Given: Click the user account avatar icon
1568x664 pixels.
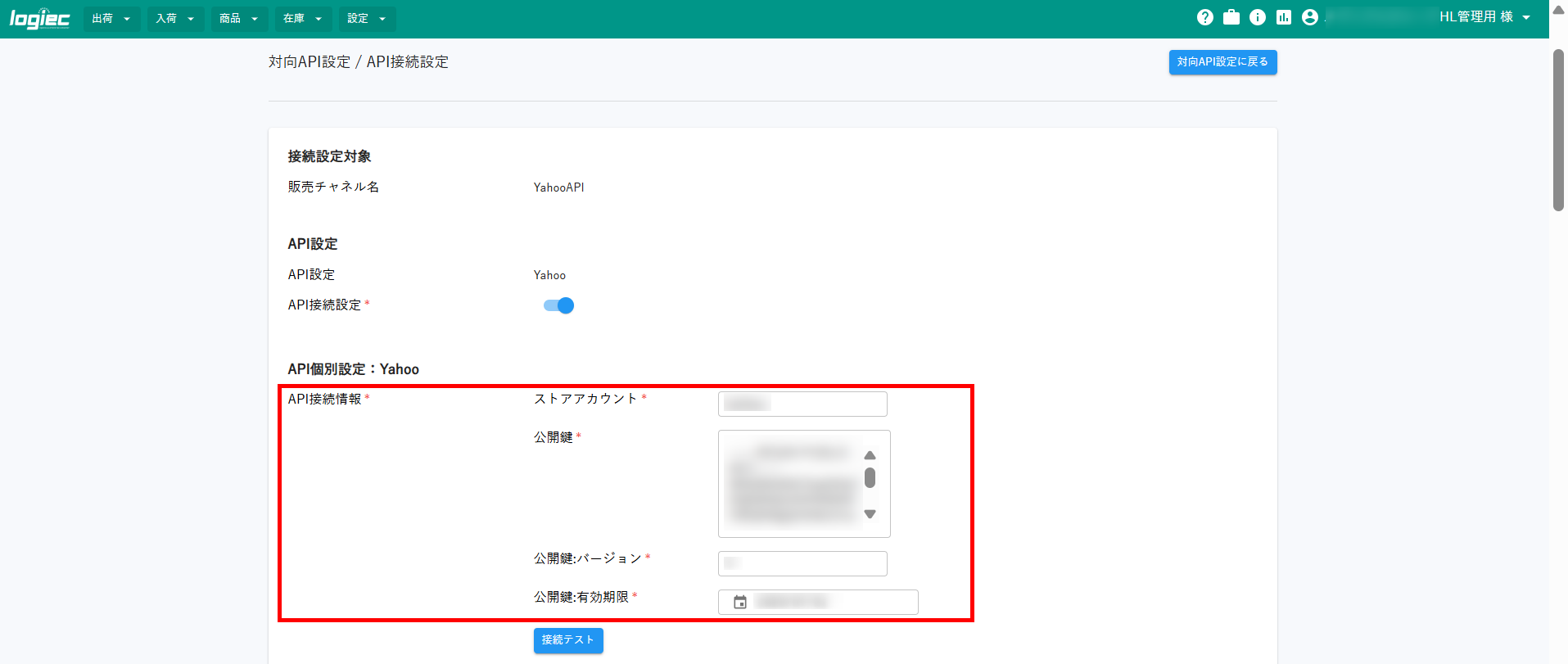Looking at the screenshot, I should click(x=1309, y=17).
